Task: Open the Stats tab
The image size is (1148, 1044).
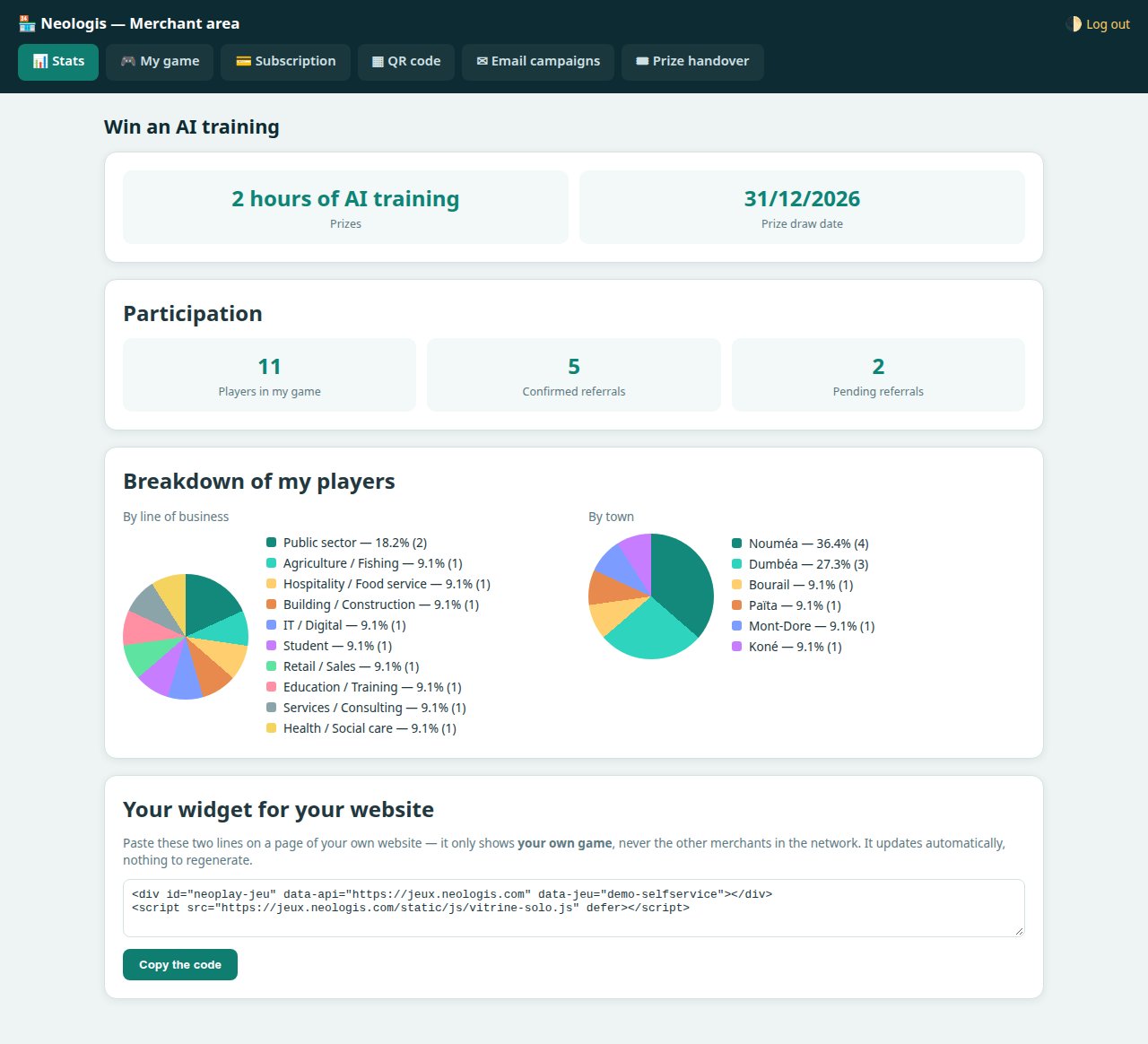Action: [58, 62]
